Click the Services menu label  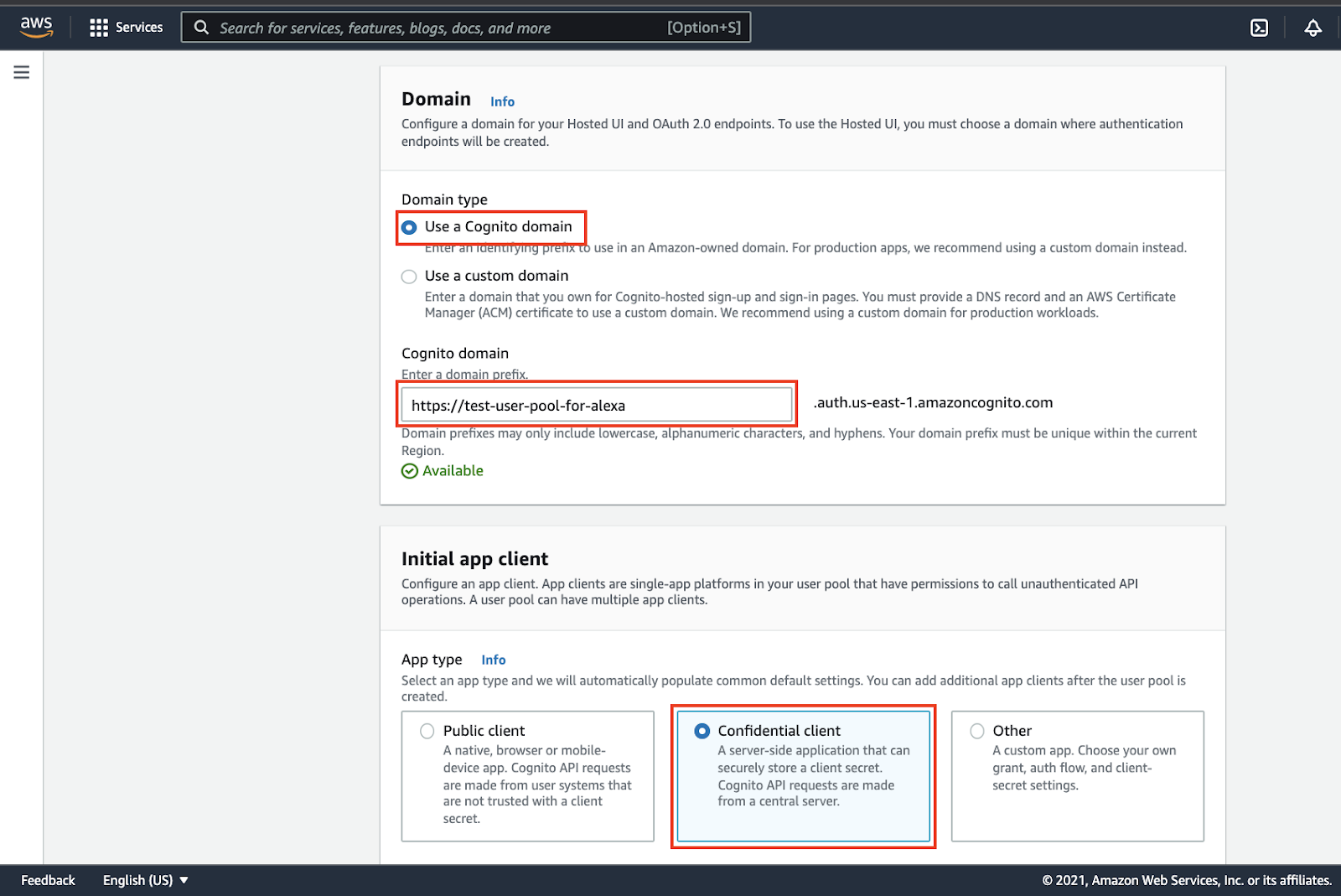click(x=139, y=28)
